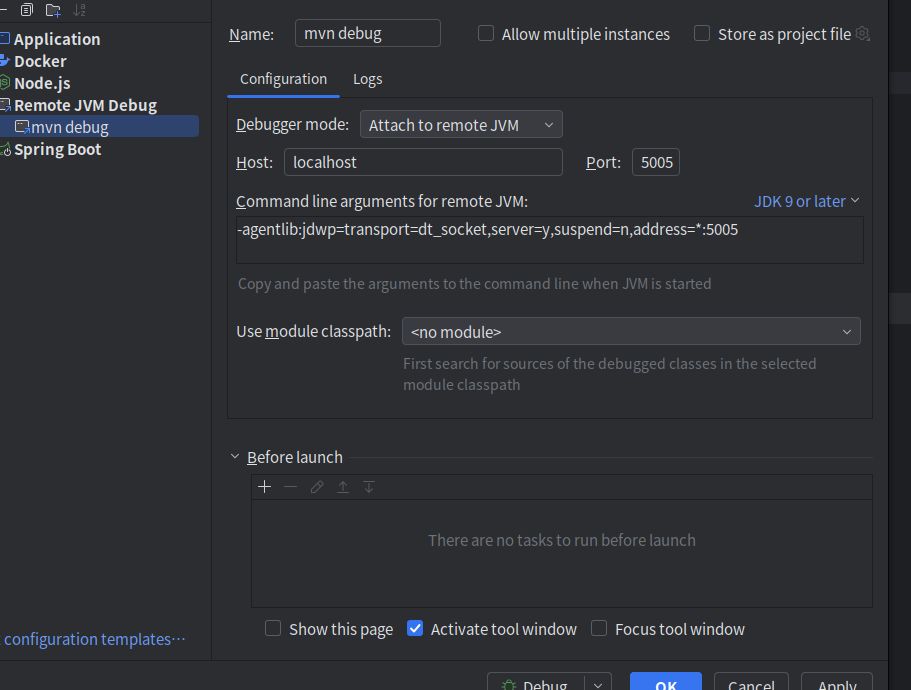Expand the Use module classpath combo box
Image resolution: width=911 pixels, height=690 pixels.
point(630,332)
